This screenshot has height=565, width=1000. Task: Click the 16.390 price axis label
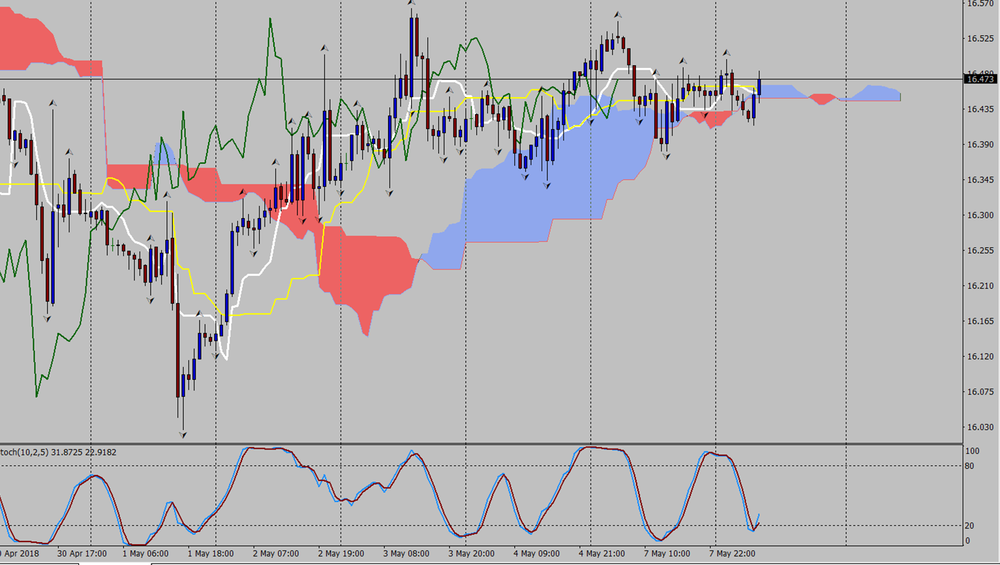click(x=980, y=145)
